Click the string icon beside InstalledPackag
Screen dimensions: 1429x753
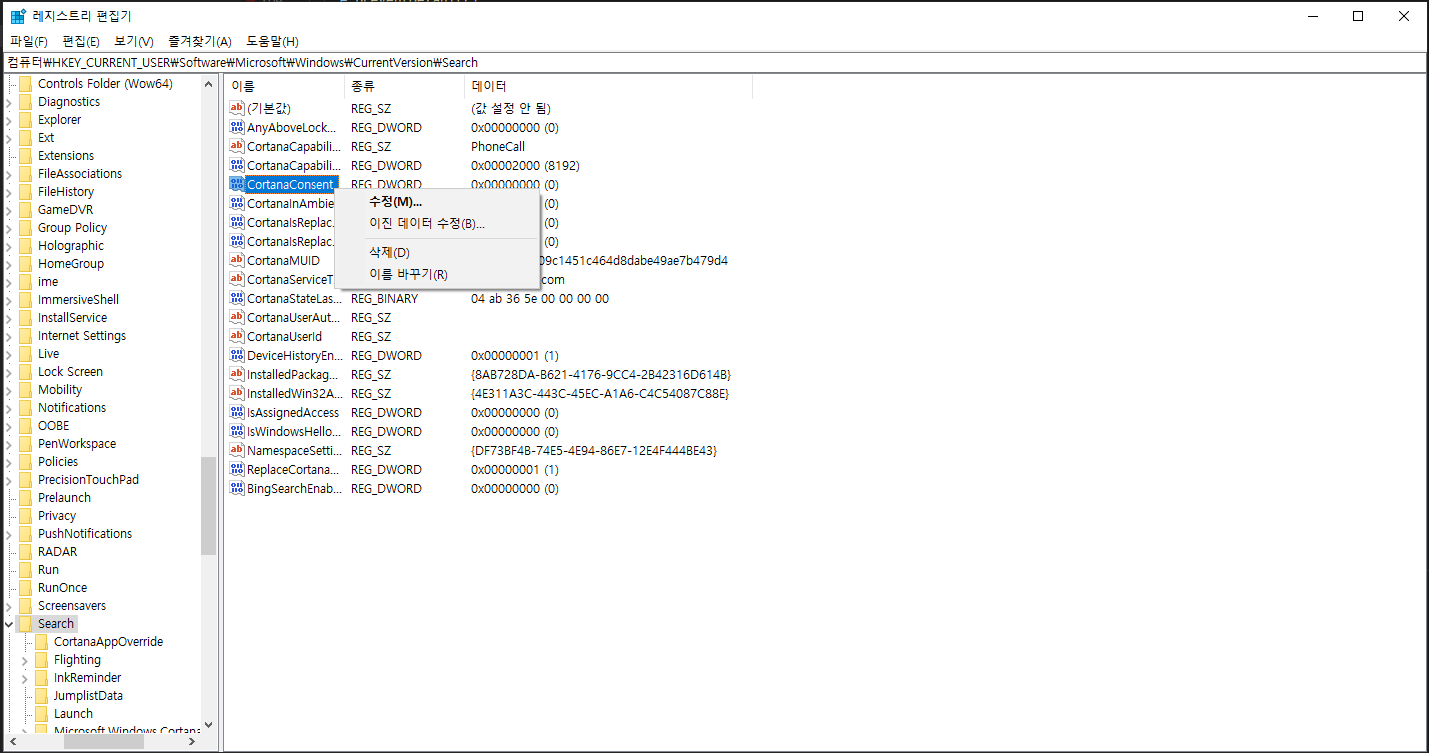pos(237,374)
